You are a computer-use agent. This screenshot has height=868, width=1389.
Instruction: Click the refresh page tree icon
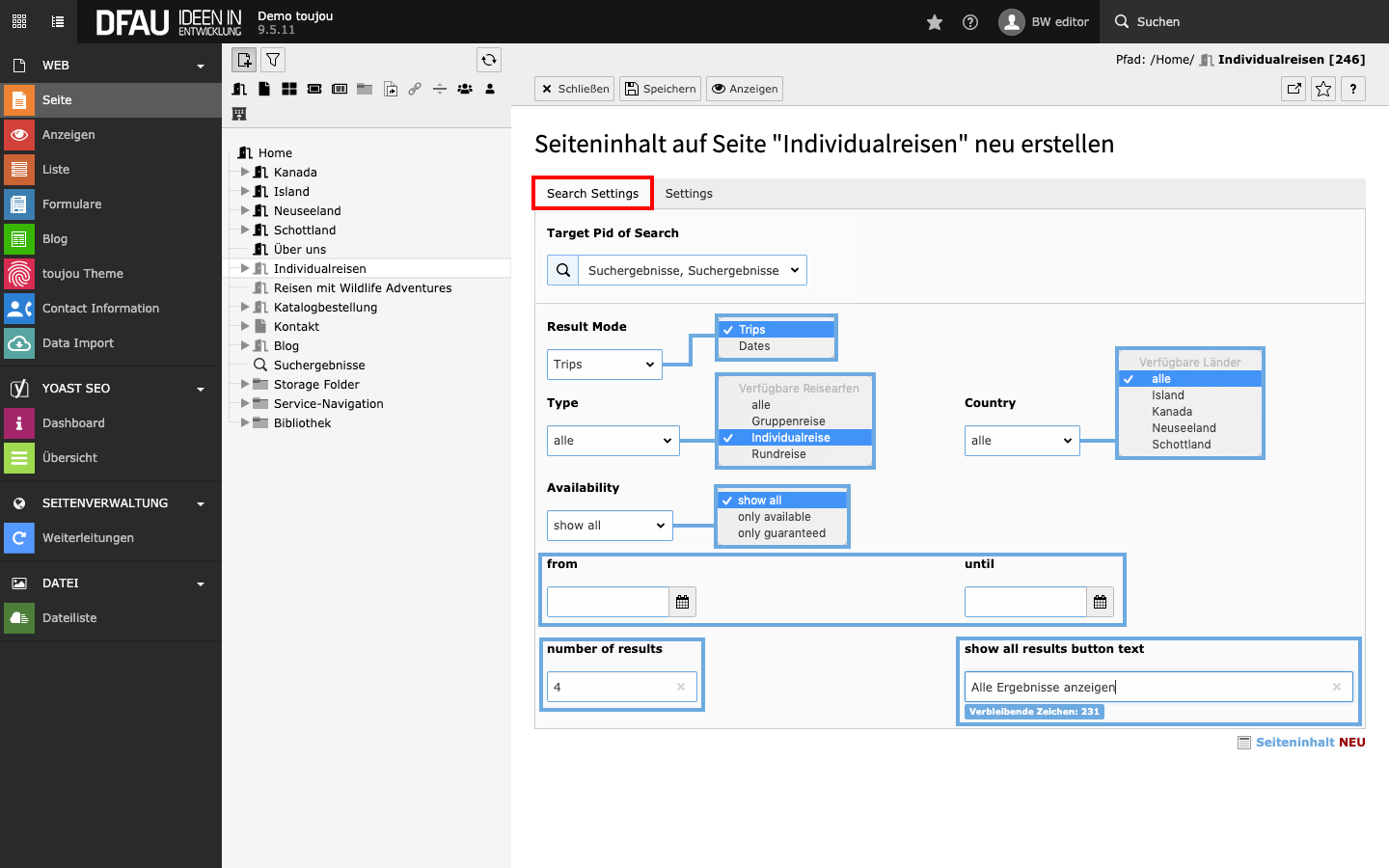pos(489,60)
